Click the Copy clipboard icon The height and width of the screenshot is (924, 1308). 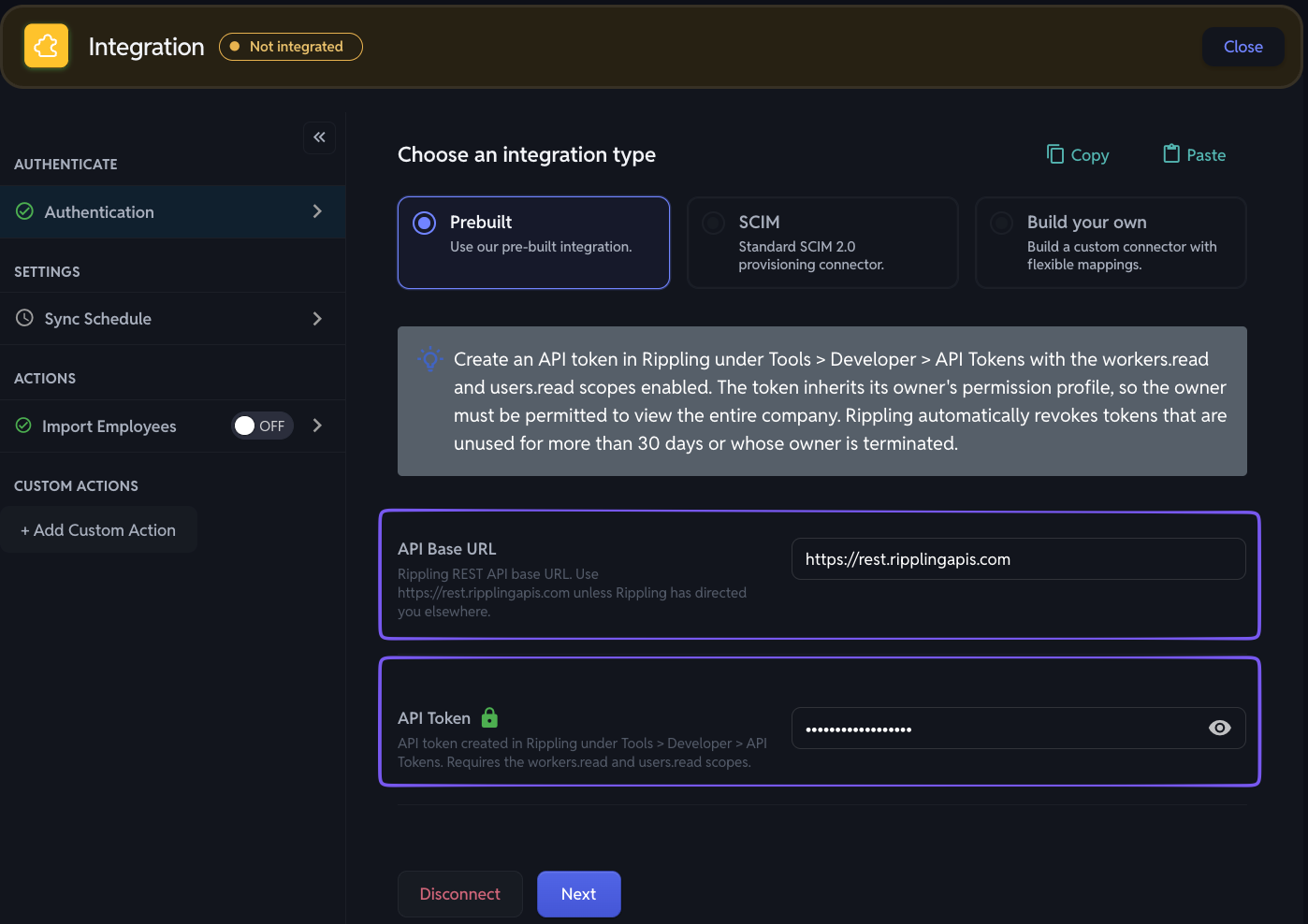click(1055, 154)
